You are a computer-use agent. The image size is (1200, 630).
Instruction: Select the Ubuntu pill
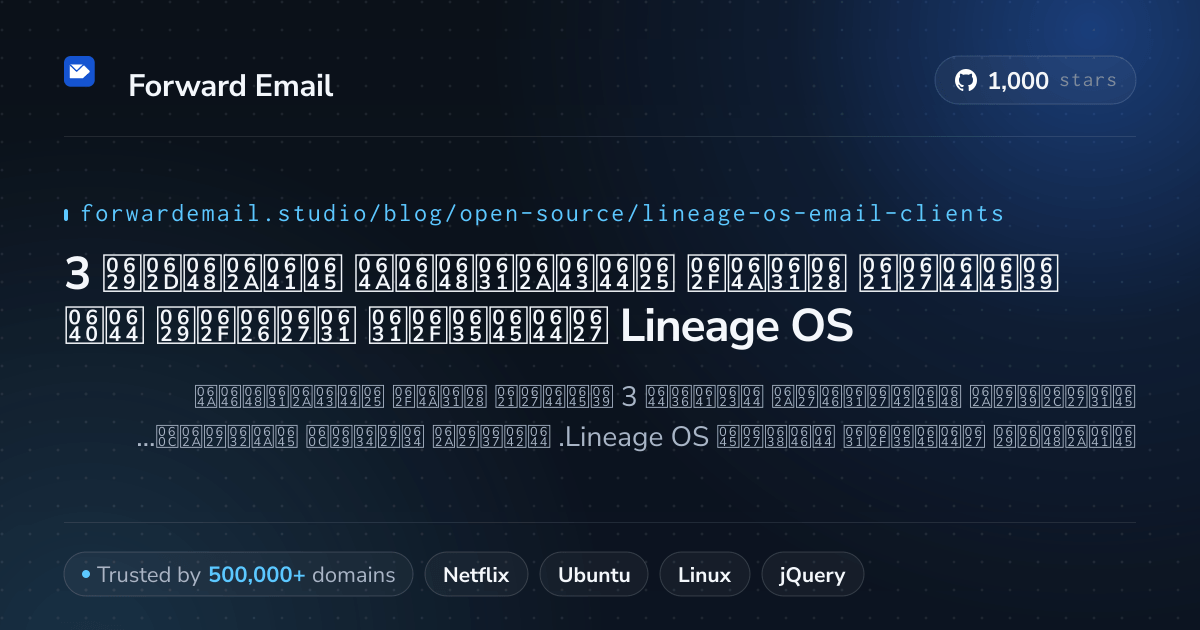click(594, 575)
